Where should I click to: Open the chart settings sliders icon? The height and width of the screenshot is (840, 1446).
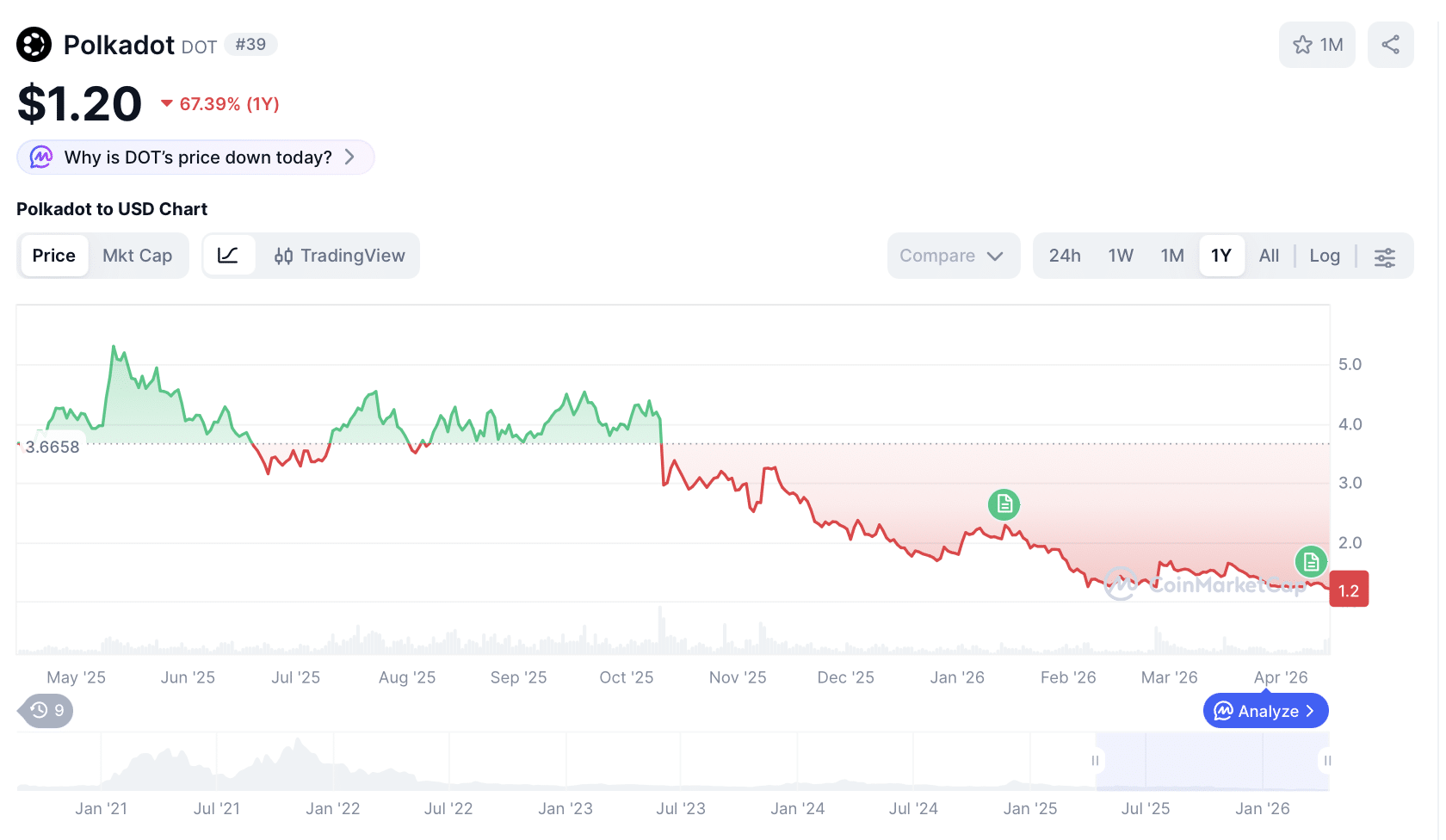[x=1385, y=256]
